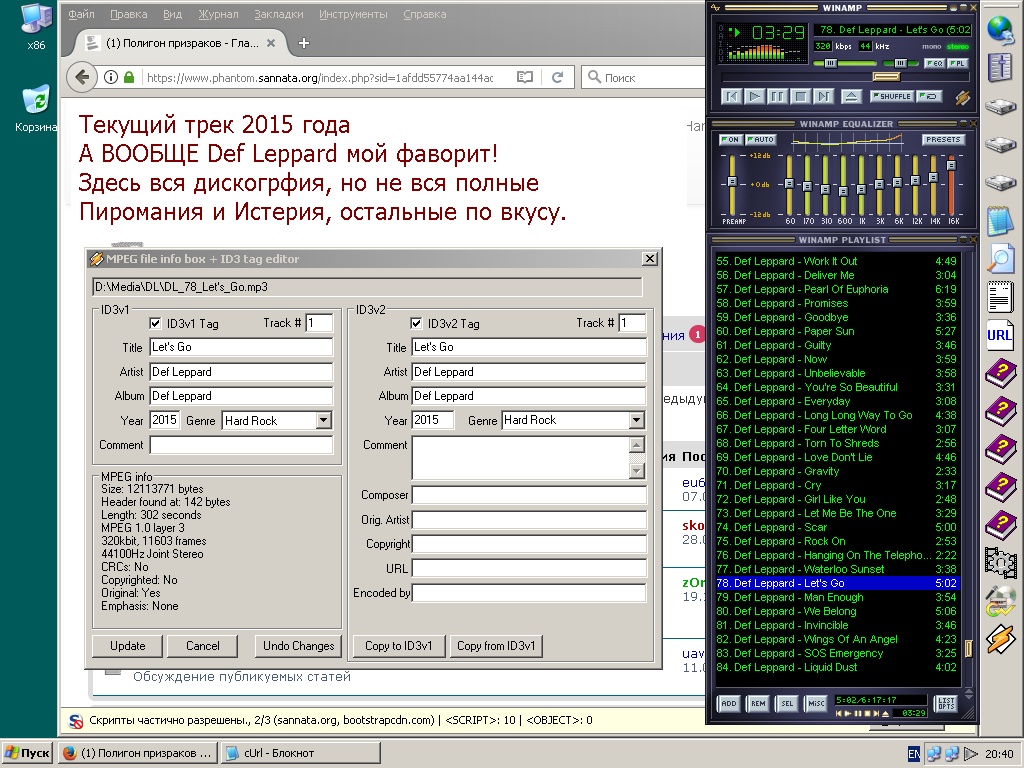This screenshot has width=1024, height=768.
Task: Open the ID3v2 Genre dropdown
Action: [637, 421]
